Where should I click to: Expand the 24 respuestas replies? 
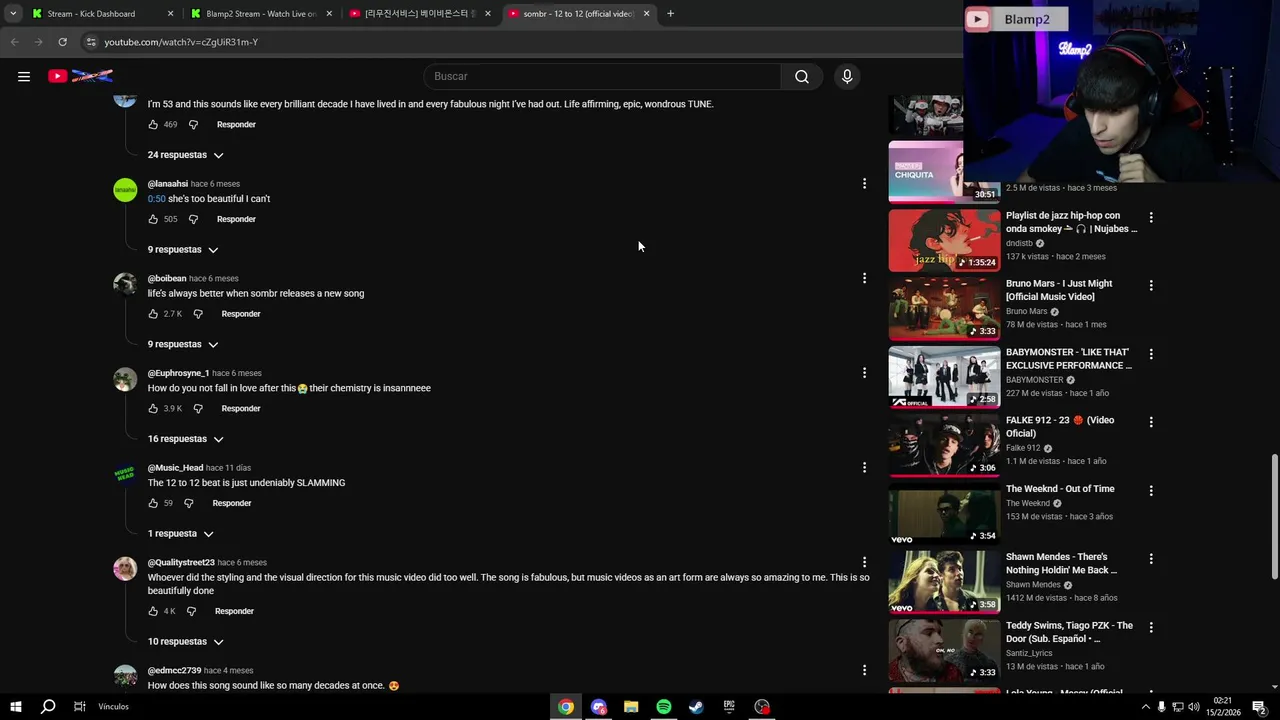(186, 155)
